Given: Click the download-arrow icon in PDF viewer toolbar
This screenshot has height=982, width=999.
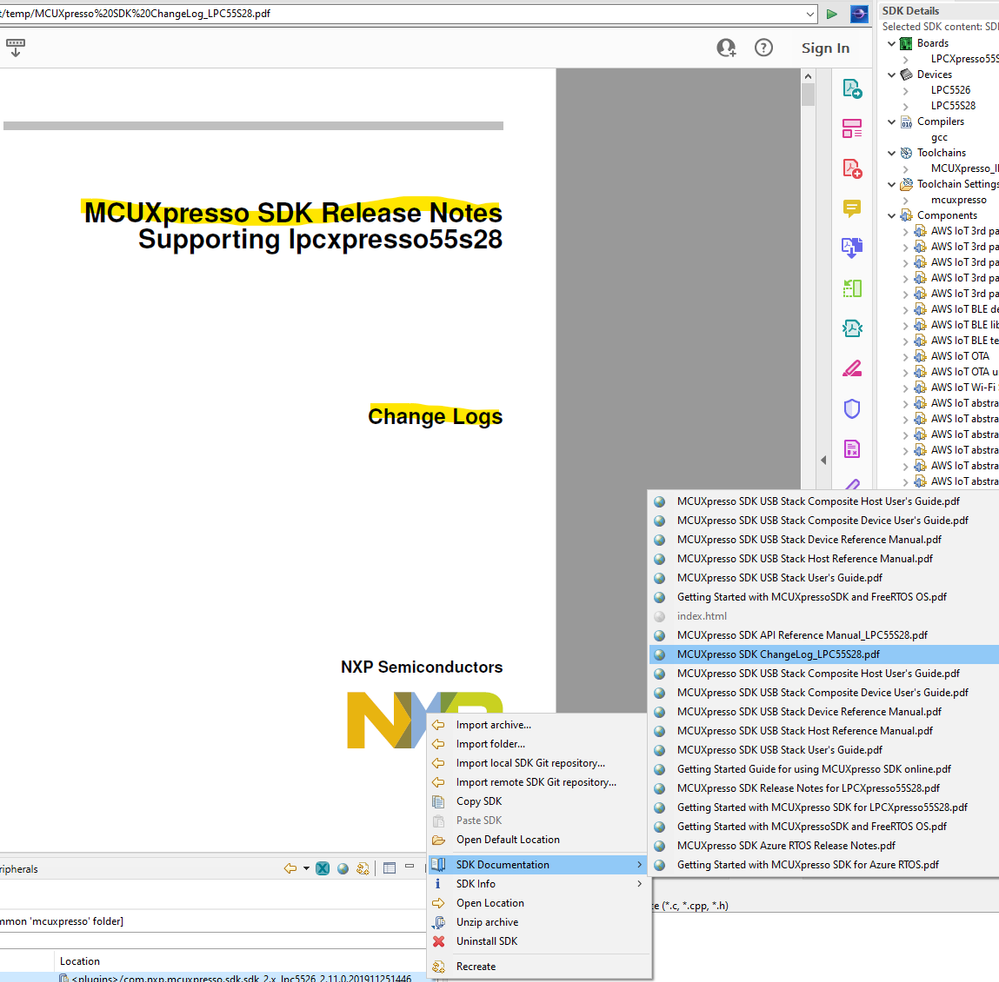Looking at the screenshot, I should pyautogui.click(x=15, y=47).
